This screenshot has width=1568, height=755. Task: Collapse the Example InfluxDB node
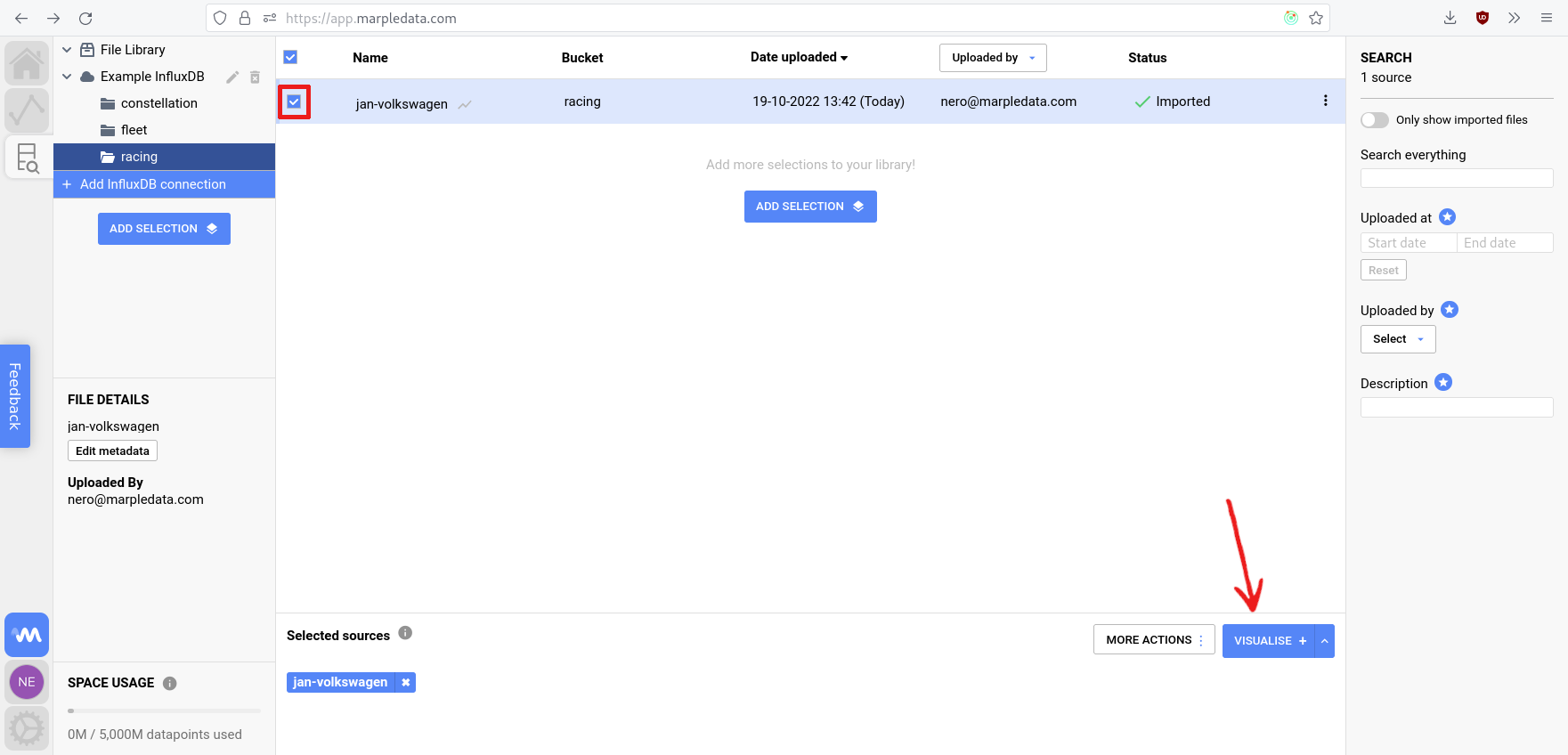67,77
